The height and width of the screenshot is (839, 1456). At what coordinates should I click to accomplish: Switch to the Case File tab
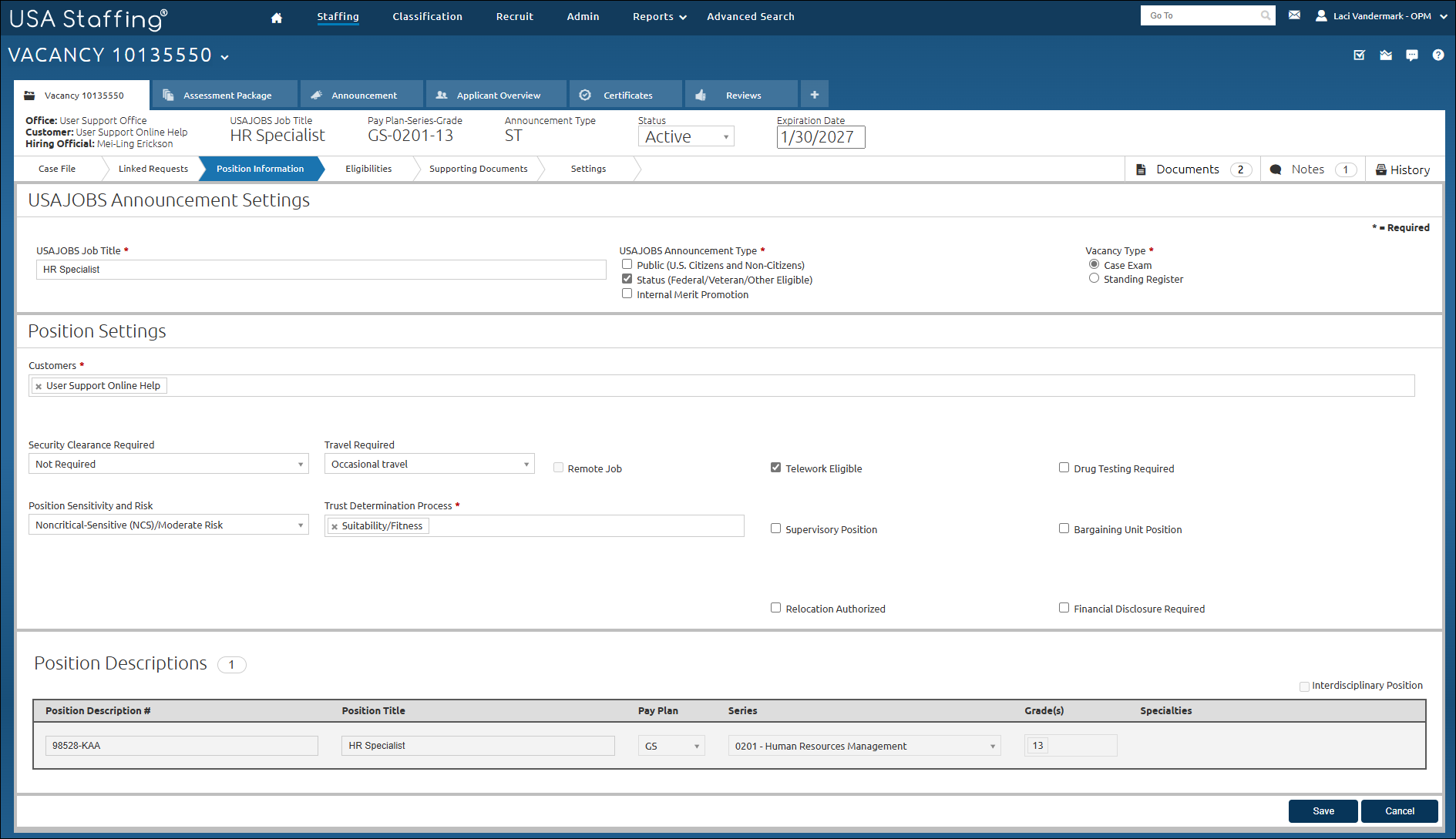(x=57, y=169)
